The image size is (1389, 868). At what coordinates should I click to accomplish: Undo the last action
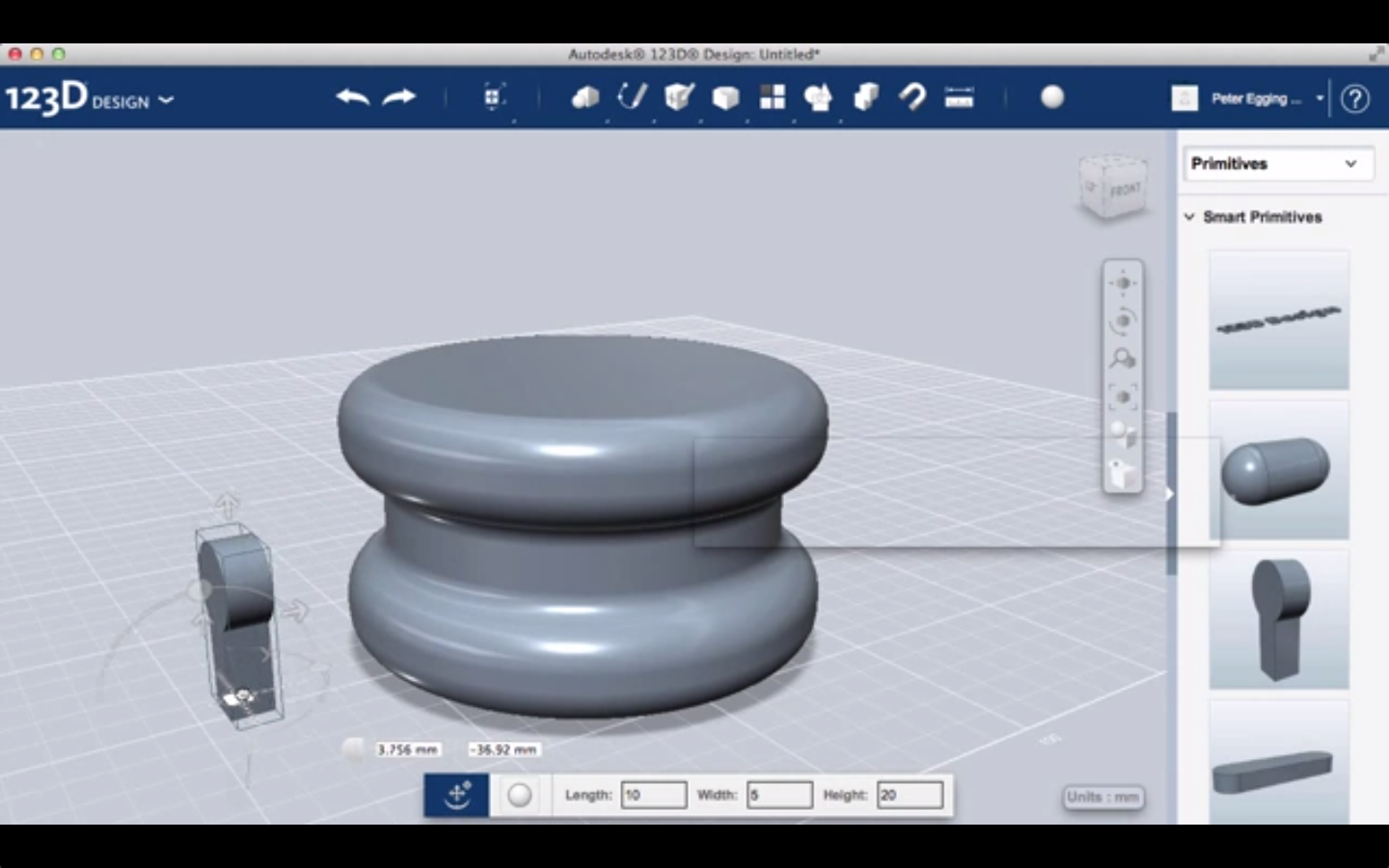[x=353, y=96]
